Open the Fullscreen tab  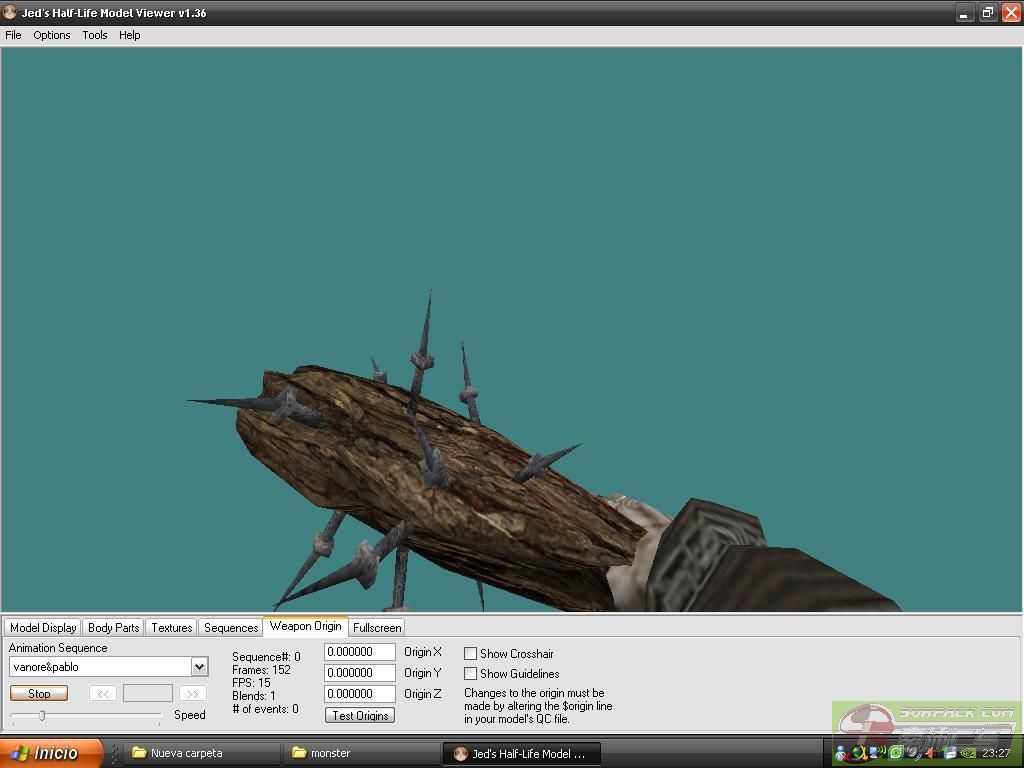[x=377, y=628]
